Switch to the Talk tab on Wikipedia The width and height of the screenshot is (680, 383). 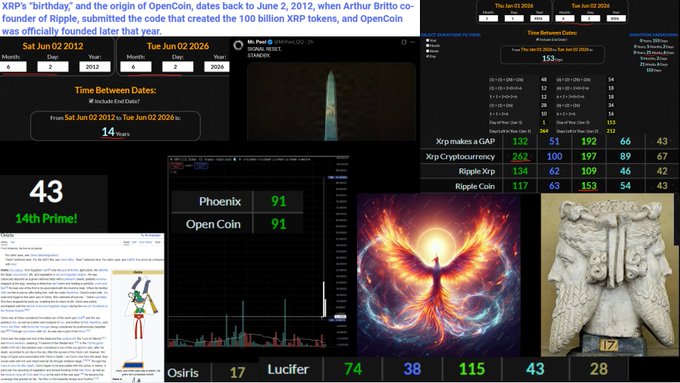point(13,242)
